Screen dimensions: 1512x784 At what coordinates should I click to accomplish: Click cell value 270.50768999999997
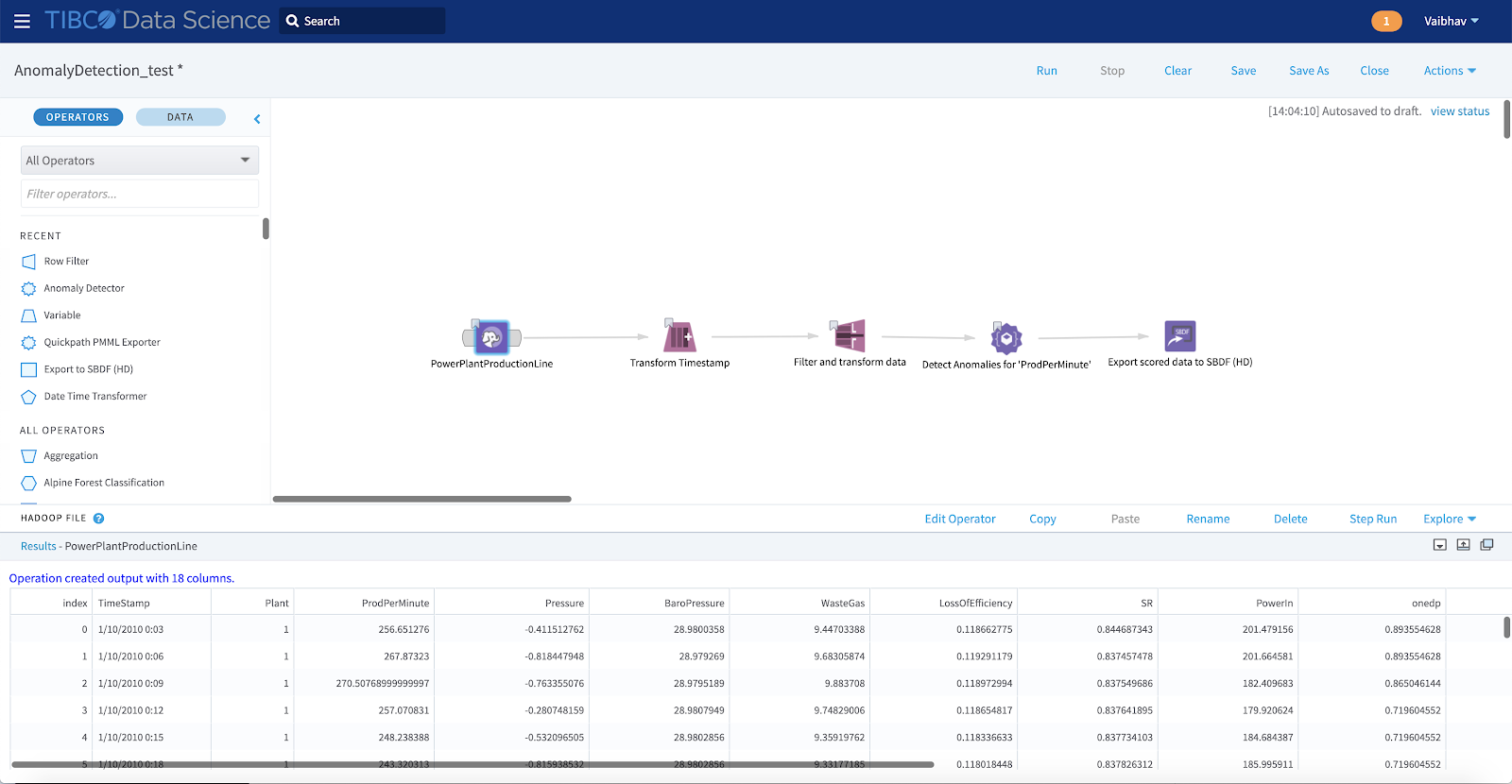[x=383, y=683]
